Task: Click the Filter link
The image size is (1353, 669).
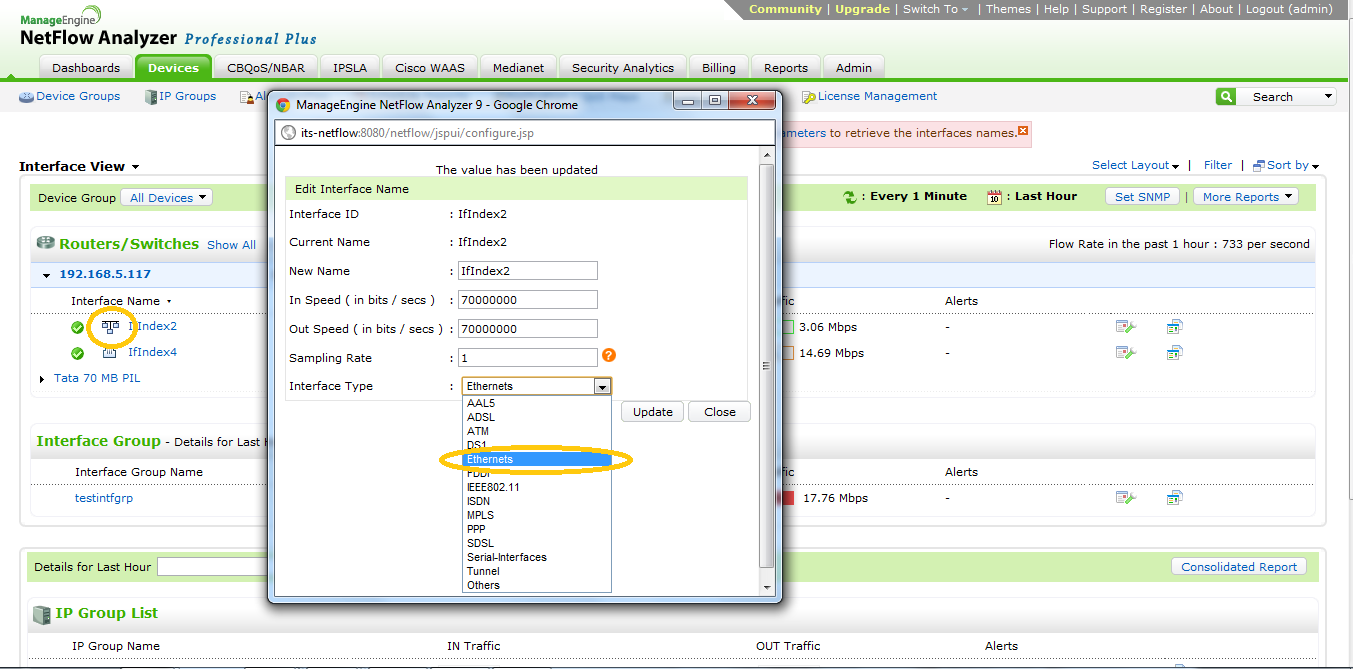Action: coord(1218,165)
